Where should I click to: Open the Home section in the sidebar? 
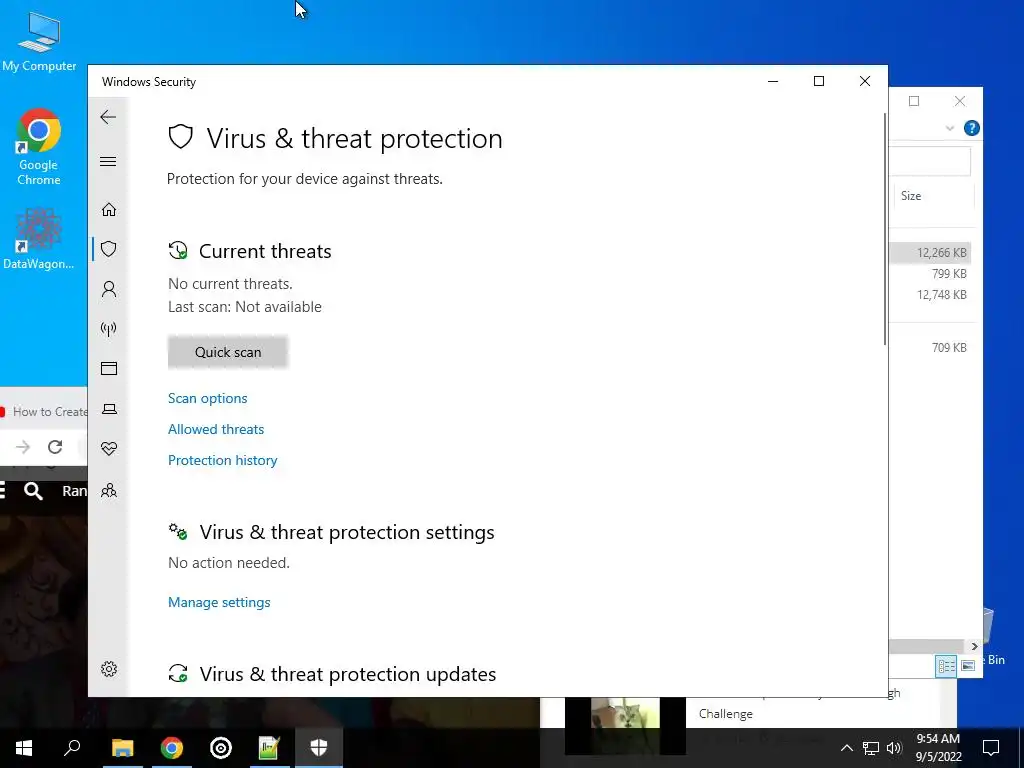click(109, 210)
